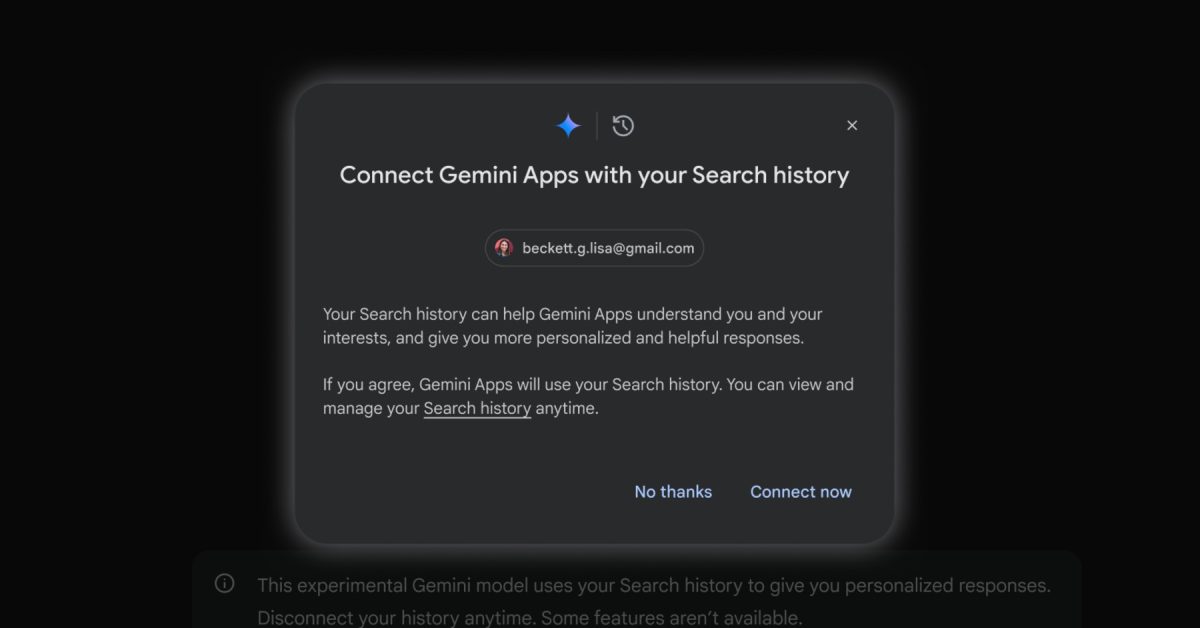Image resolution: width=1200 pixels, height=628 pixels.
Task: Click the word "anytime." after Search history link
Action: pos(567,408)
